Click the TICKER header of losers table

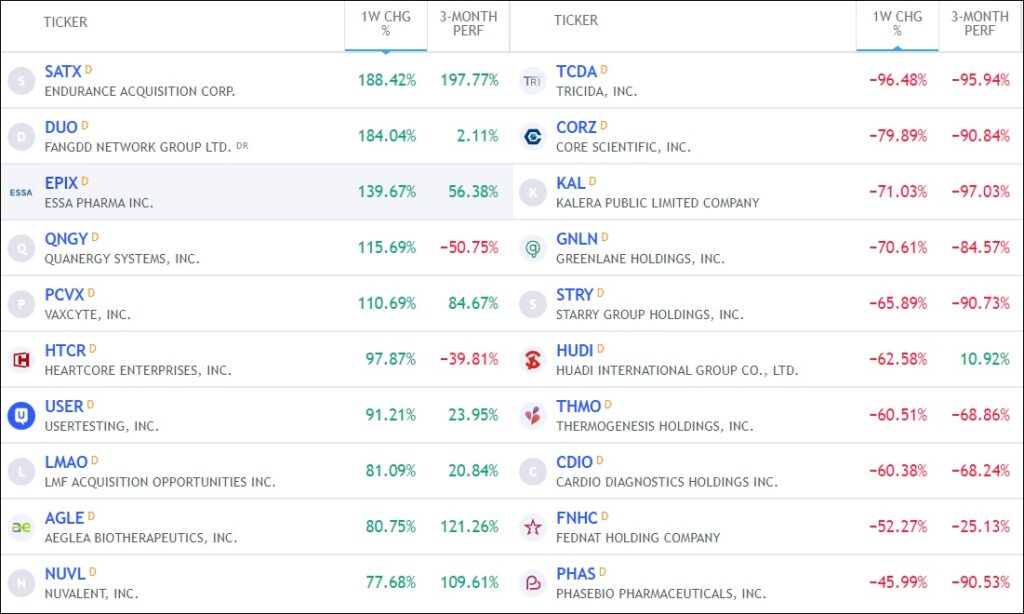pos(576,21)
